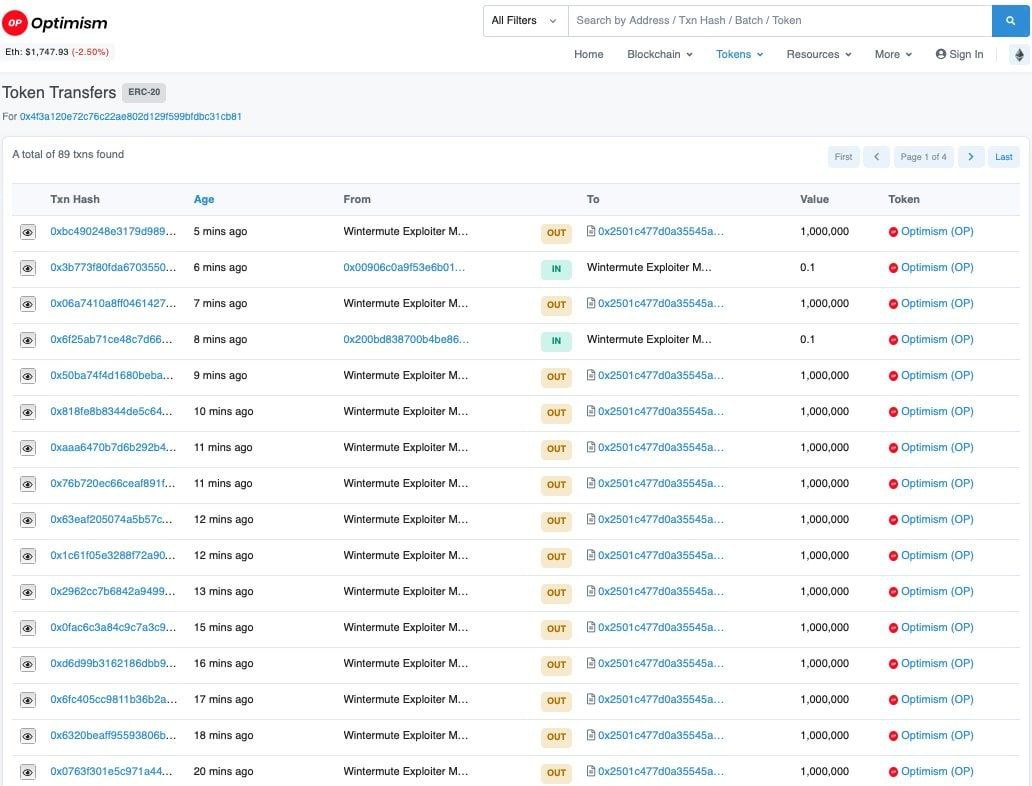Open address 0x4f3a120e72c76c22ae802d129f599bfdbc31cb81
1032x786 pixels.
tap(130, 117)
